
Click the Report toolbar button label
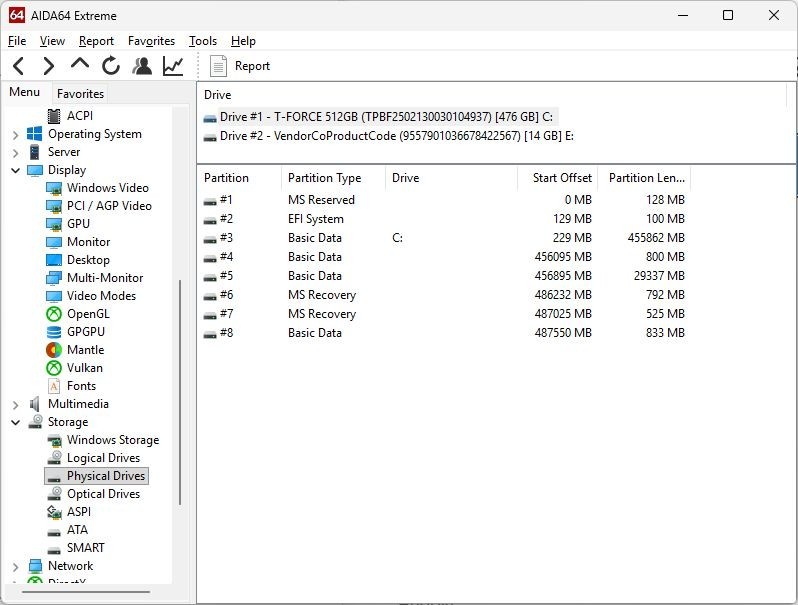click(252, 66)
